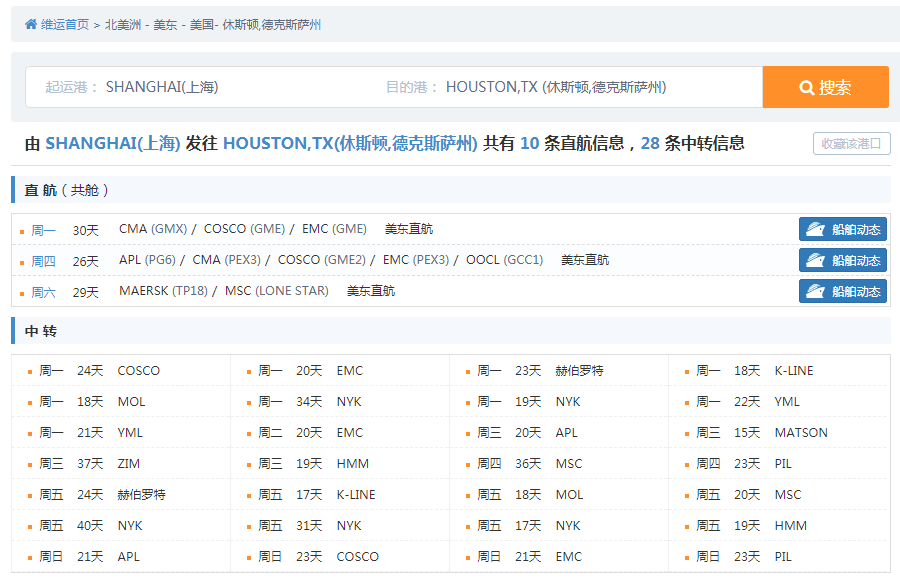Click the orange 搜索 button
Screen dimensions: 900x579
(825, 87)
